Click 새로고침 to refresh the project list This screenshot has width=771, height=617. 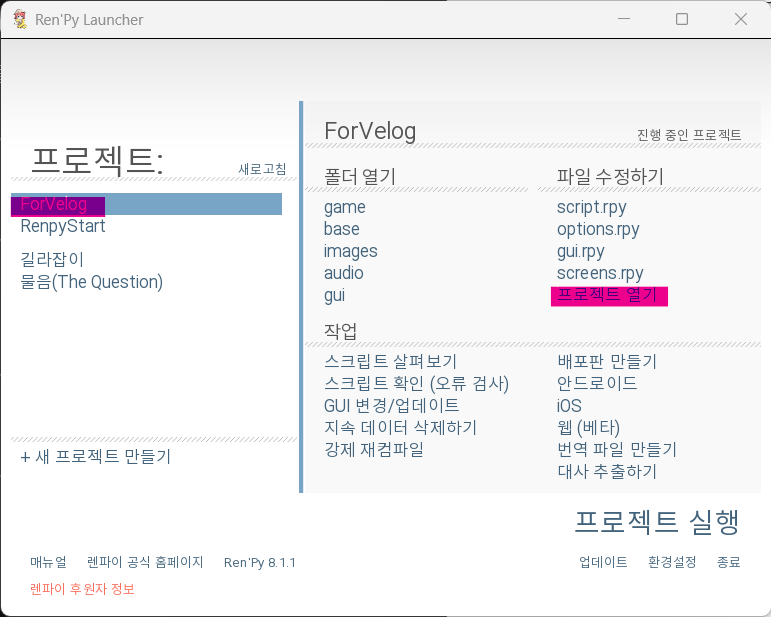point(262,169)
